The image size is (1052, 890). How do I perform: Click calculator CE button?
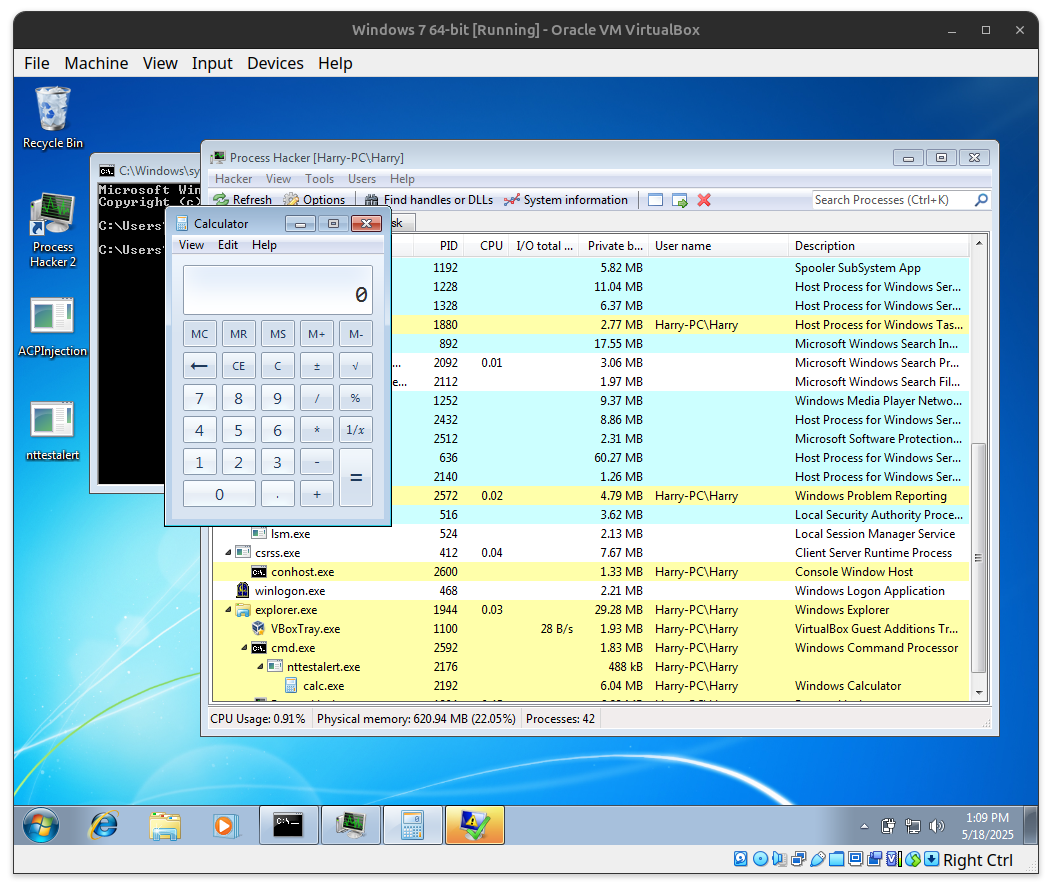click(x=238, y=366)
